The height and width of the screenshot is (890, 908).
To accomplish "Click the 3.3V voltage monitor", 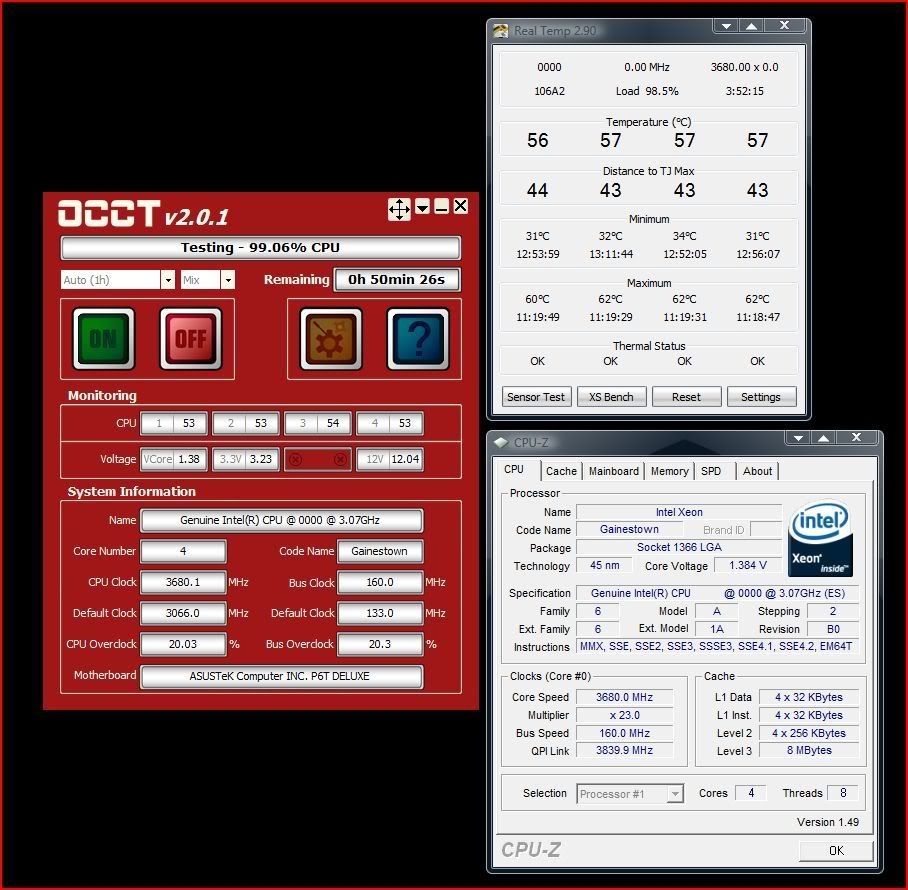I will (x=246, y=459).
